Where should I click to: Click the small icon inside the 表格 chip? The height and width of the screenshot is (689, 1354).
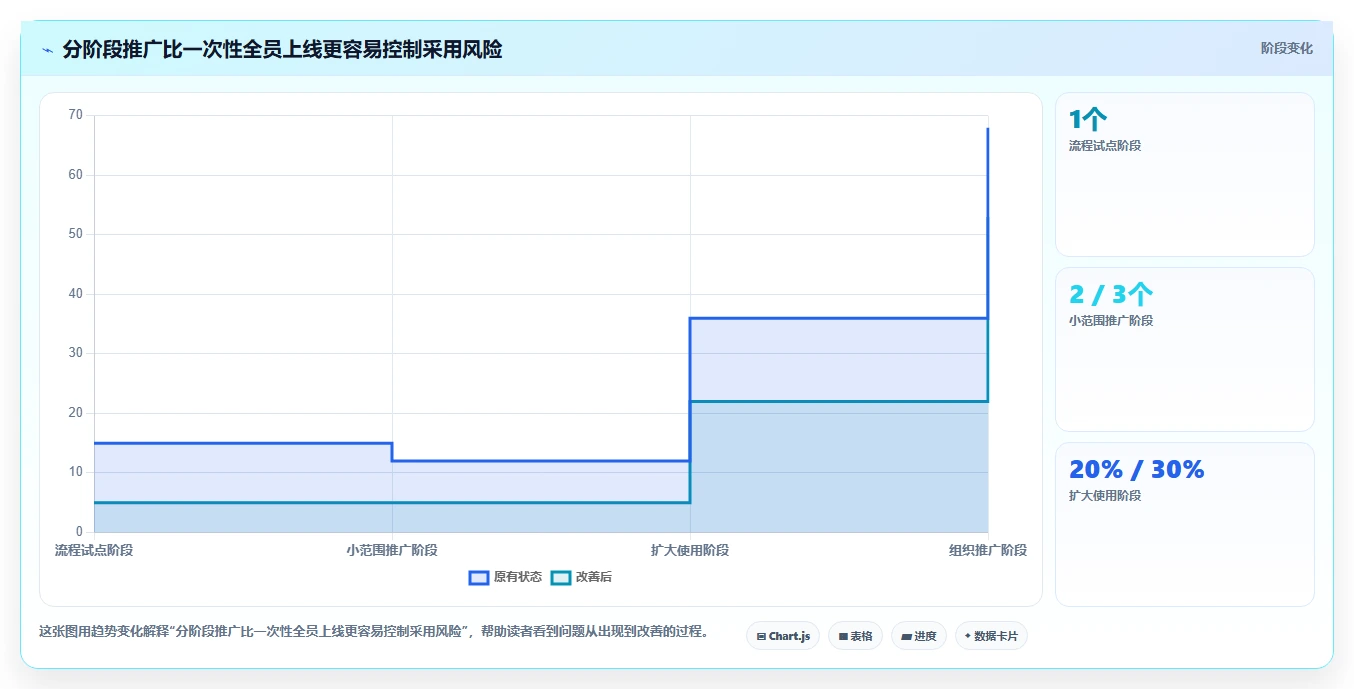click(843, 636)
